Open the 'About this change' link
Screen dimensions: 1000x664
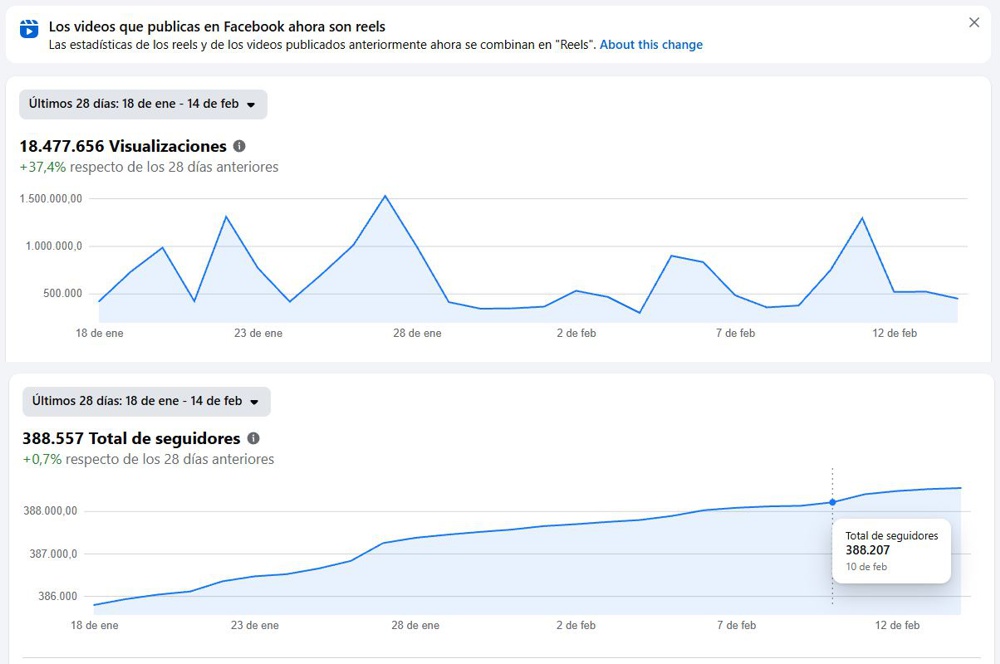tap(651, 45)
